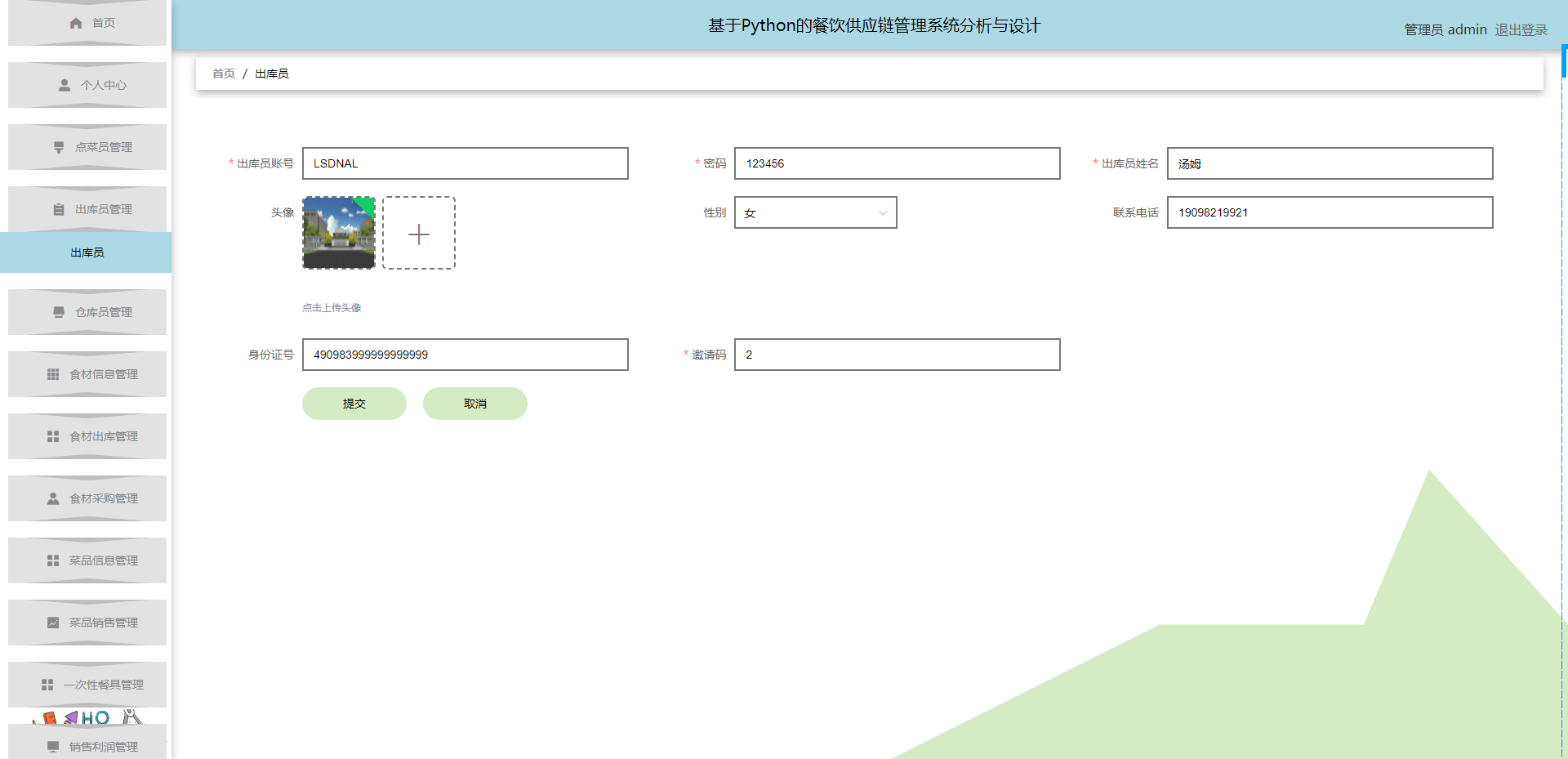This screenshot has width=1568, height=759.
Task: Open the 一次性餐具管理 menu
Action: pos(87,685)
